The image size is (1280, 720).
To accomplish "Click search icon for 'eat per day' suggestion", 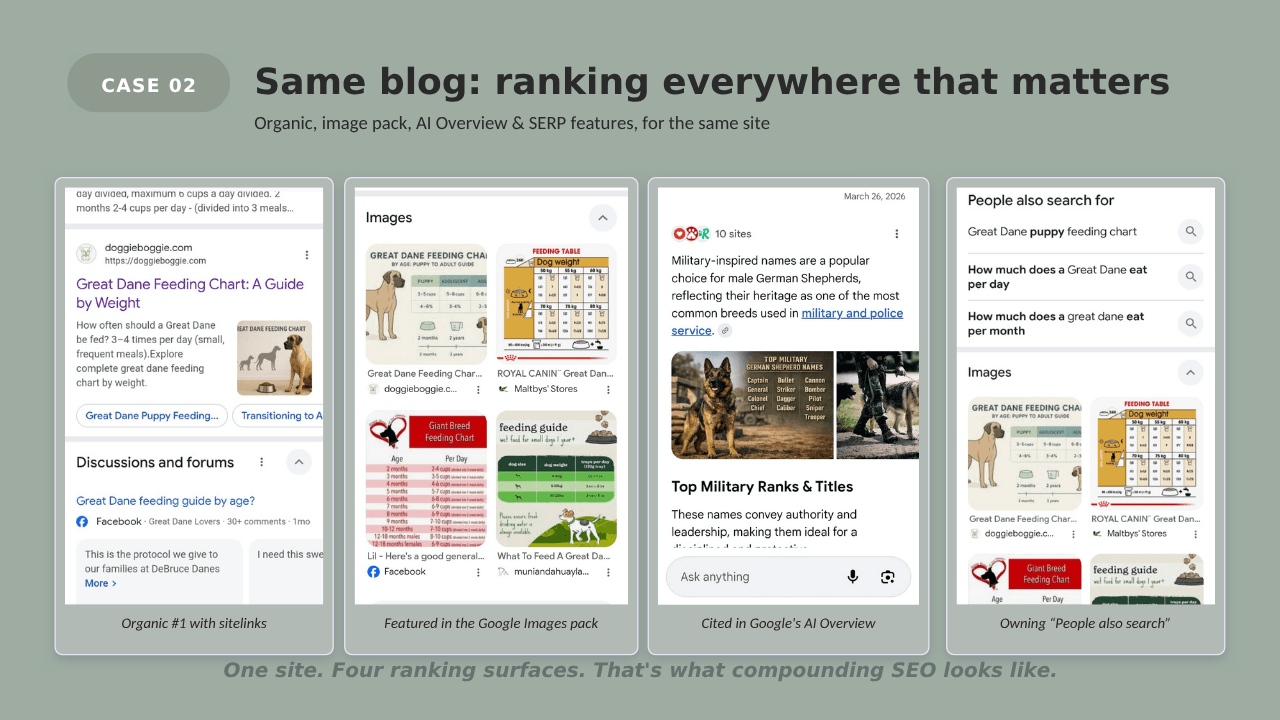I will 1190,277.
